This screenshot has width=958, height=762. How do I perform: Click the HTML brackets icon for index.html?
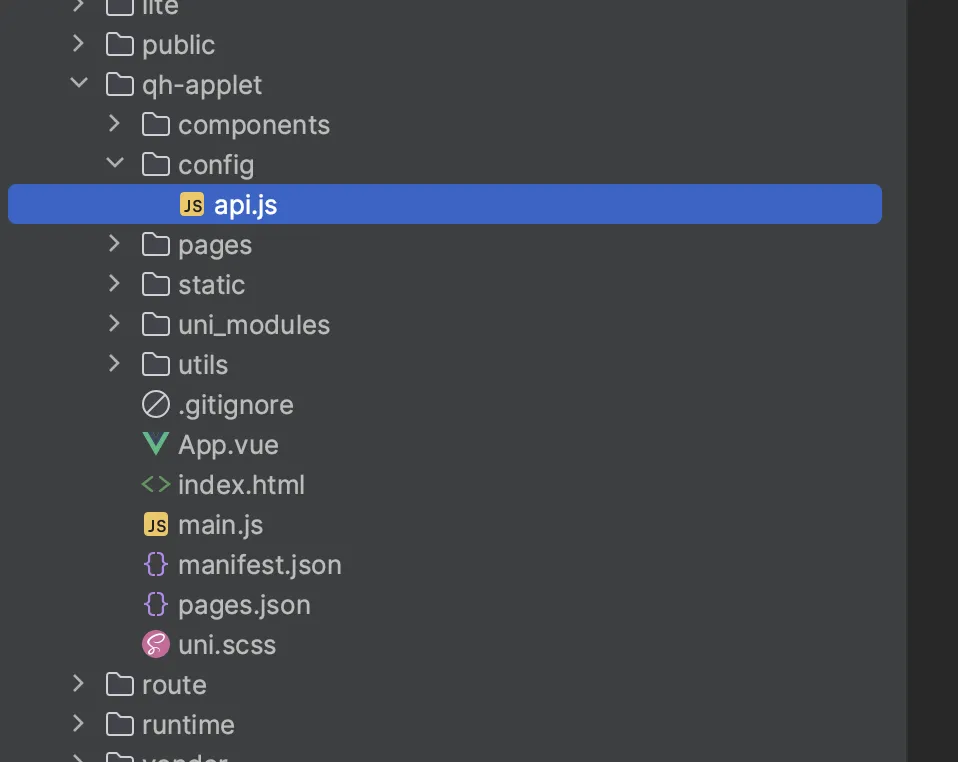155,485
